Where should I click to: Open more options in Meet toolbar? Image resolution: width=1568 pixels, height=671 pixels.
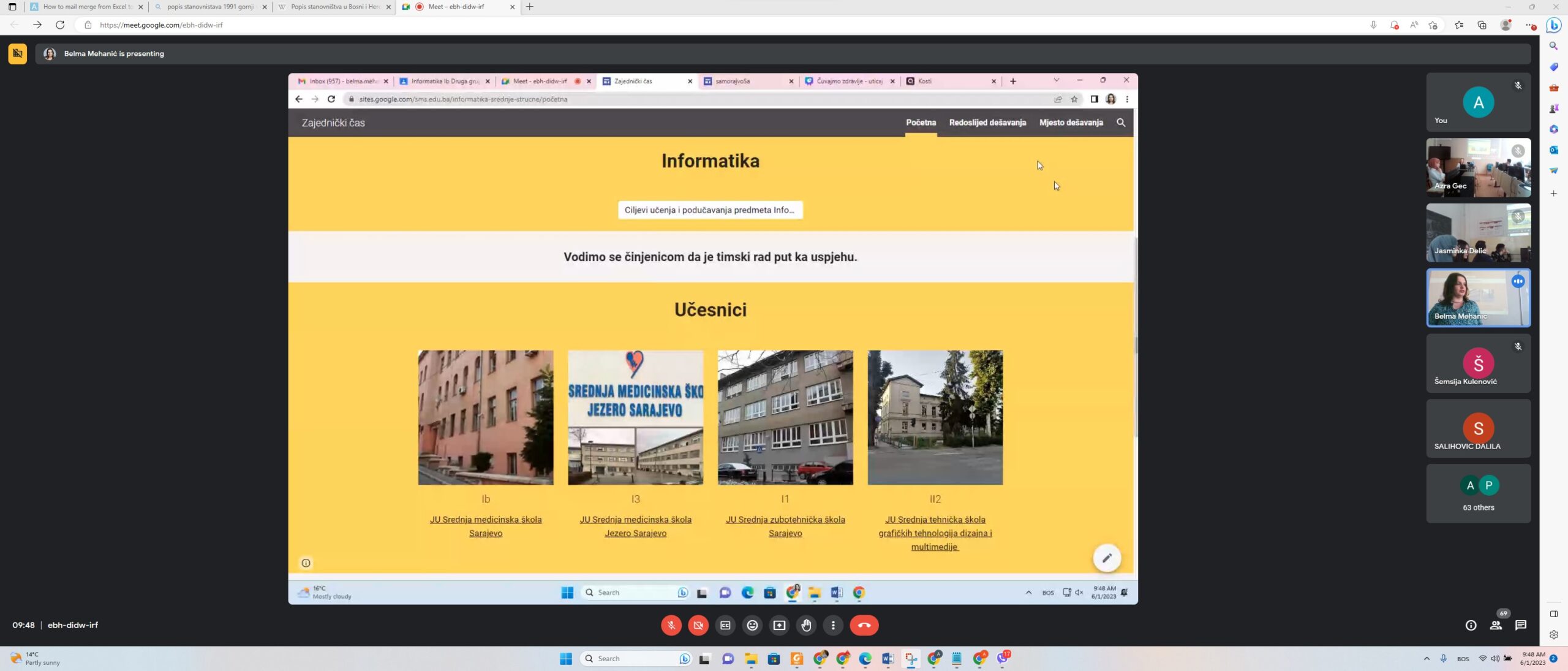(x=833, y=625)
